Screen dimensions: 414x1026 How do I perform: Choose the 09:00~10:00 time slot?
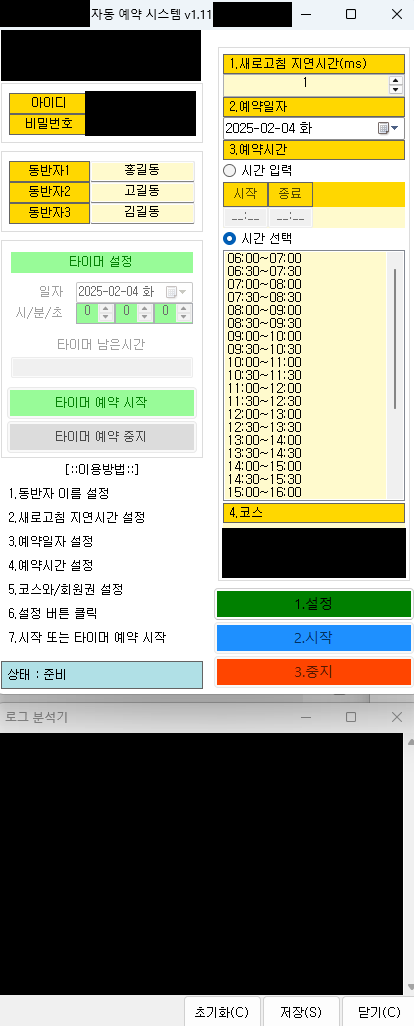click(x=265, y=336)
